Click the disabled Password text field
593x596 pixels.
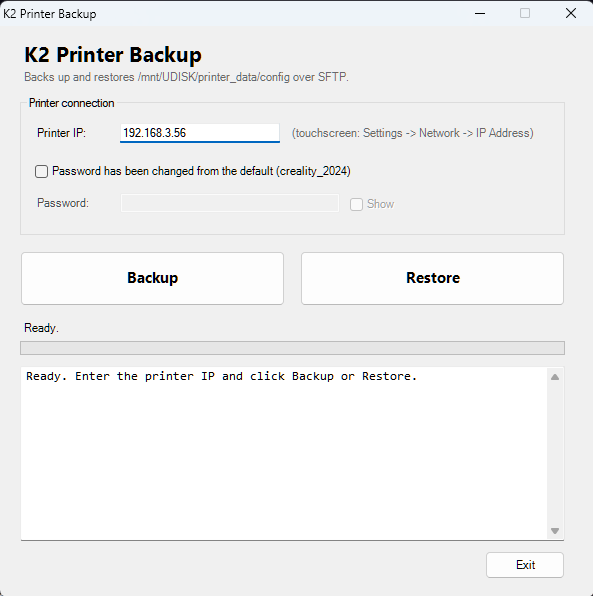pyautogui.click(x=230, y=203)
